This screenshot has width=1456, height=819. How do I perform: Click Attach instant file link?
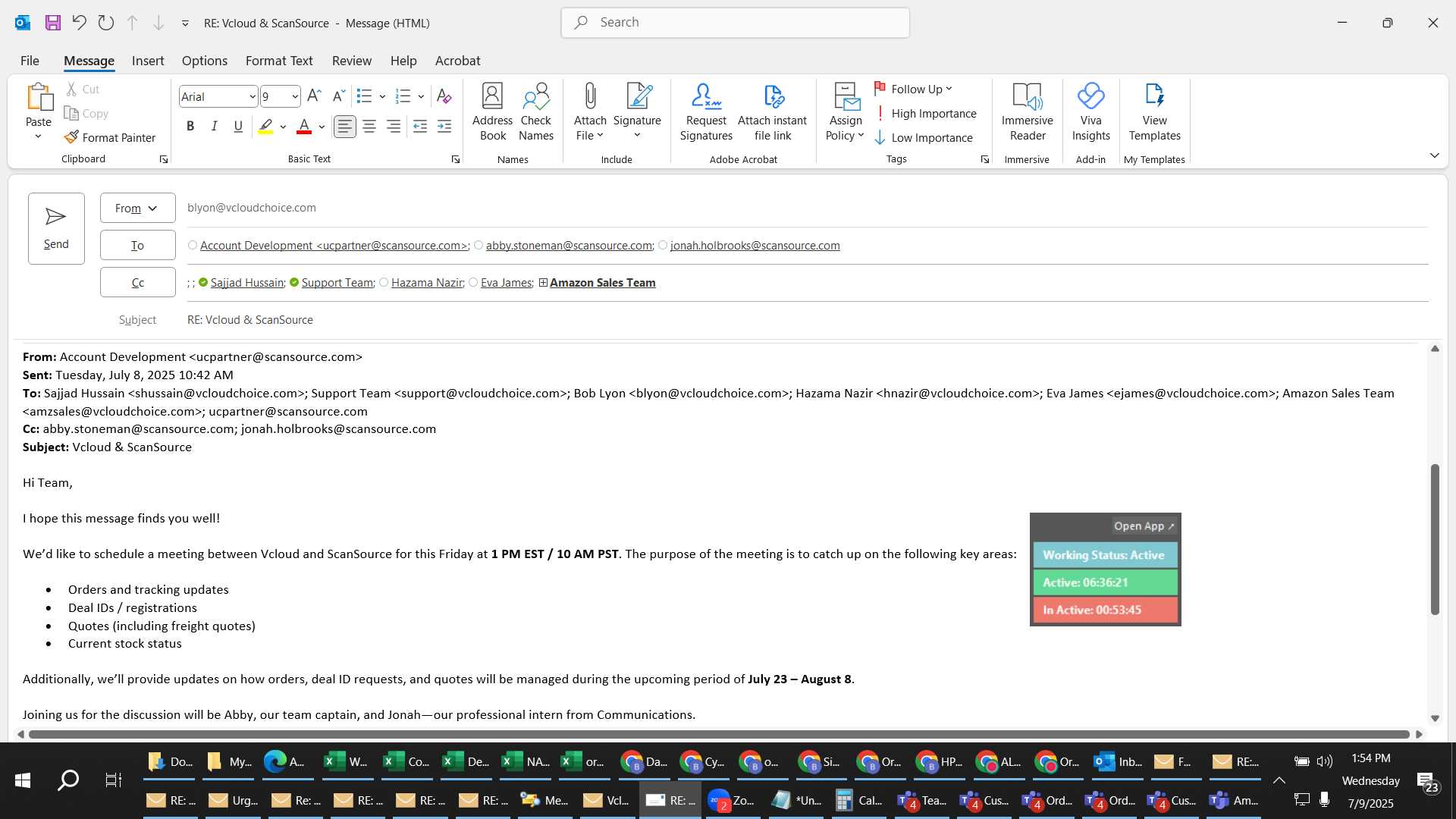click(x=772, y=111)
